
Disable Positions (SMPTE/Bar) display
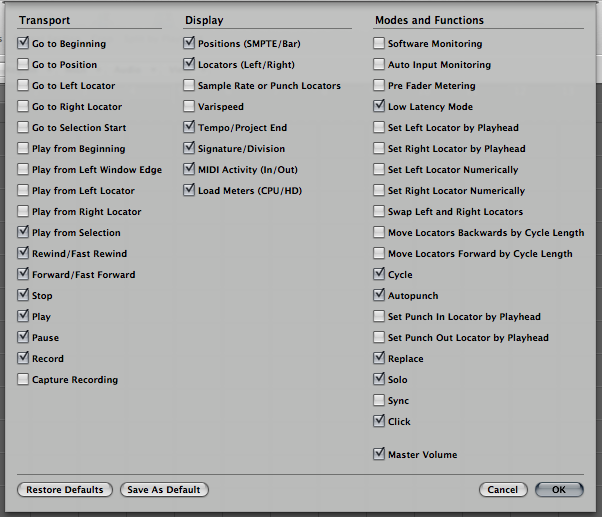[190, 44]
